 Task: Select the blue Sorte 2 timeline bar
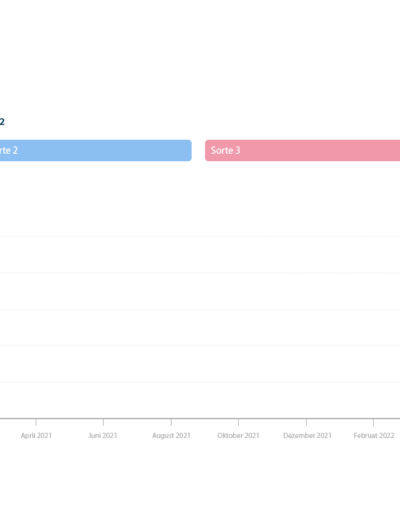(x=96, y=150)
